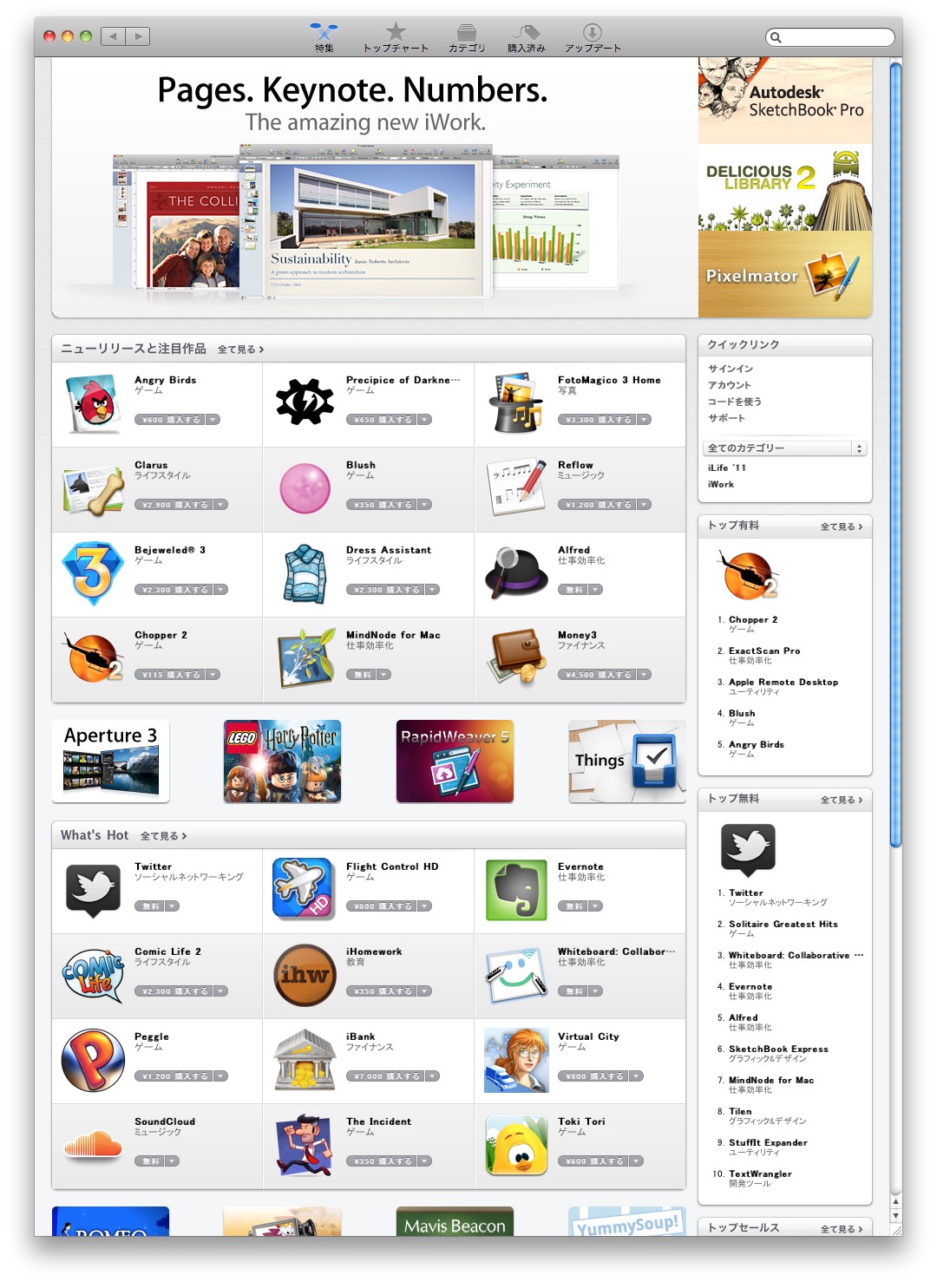Image resolution: width=937 pixels, height=1288 pixels.
Task: Click the Chopper 2 buy button
Action: click(170, 675)
